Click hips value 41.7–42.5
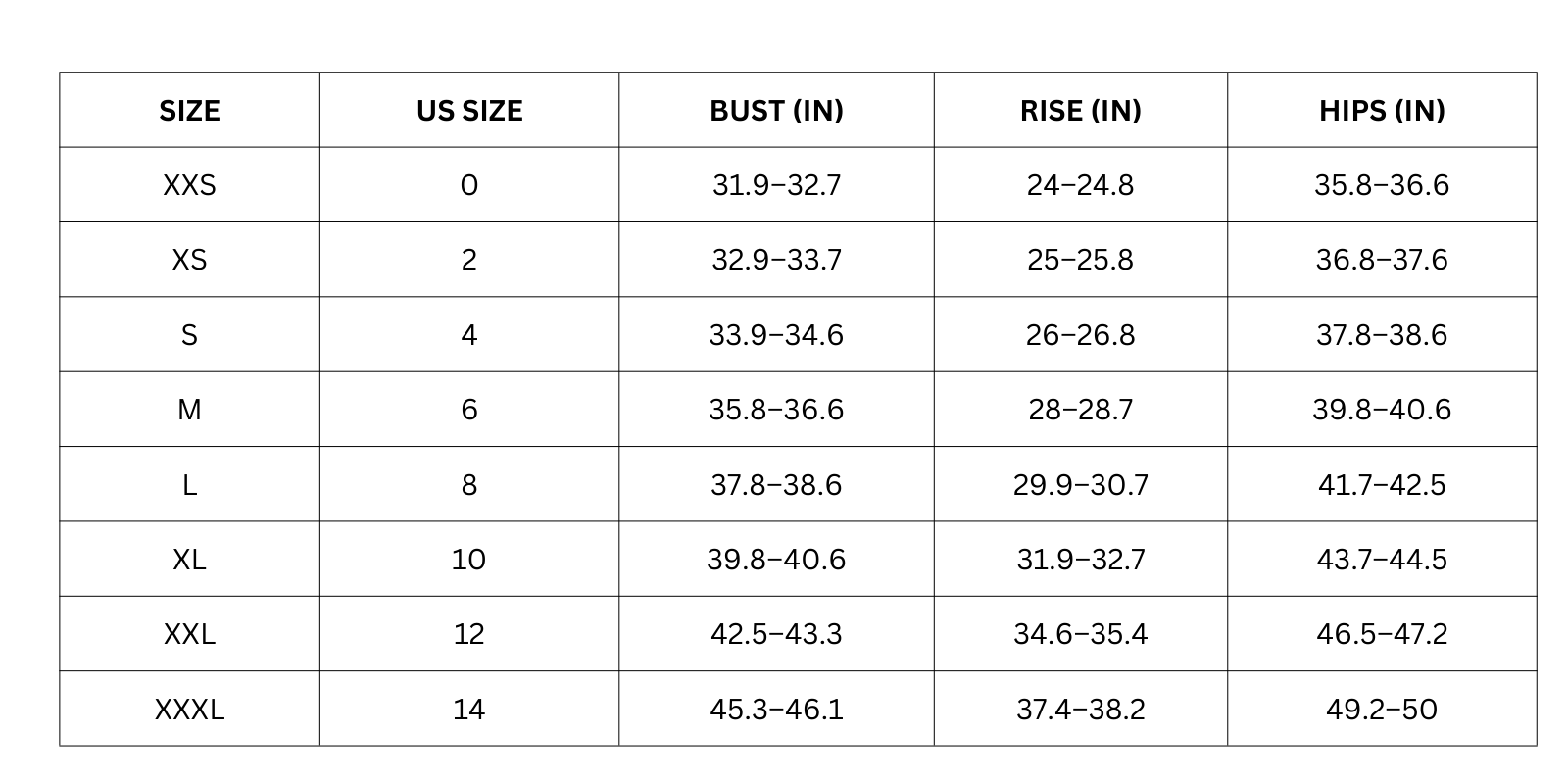The image size is (1568, 784). click(x=1382, y=484)
